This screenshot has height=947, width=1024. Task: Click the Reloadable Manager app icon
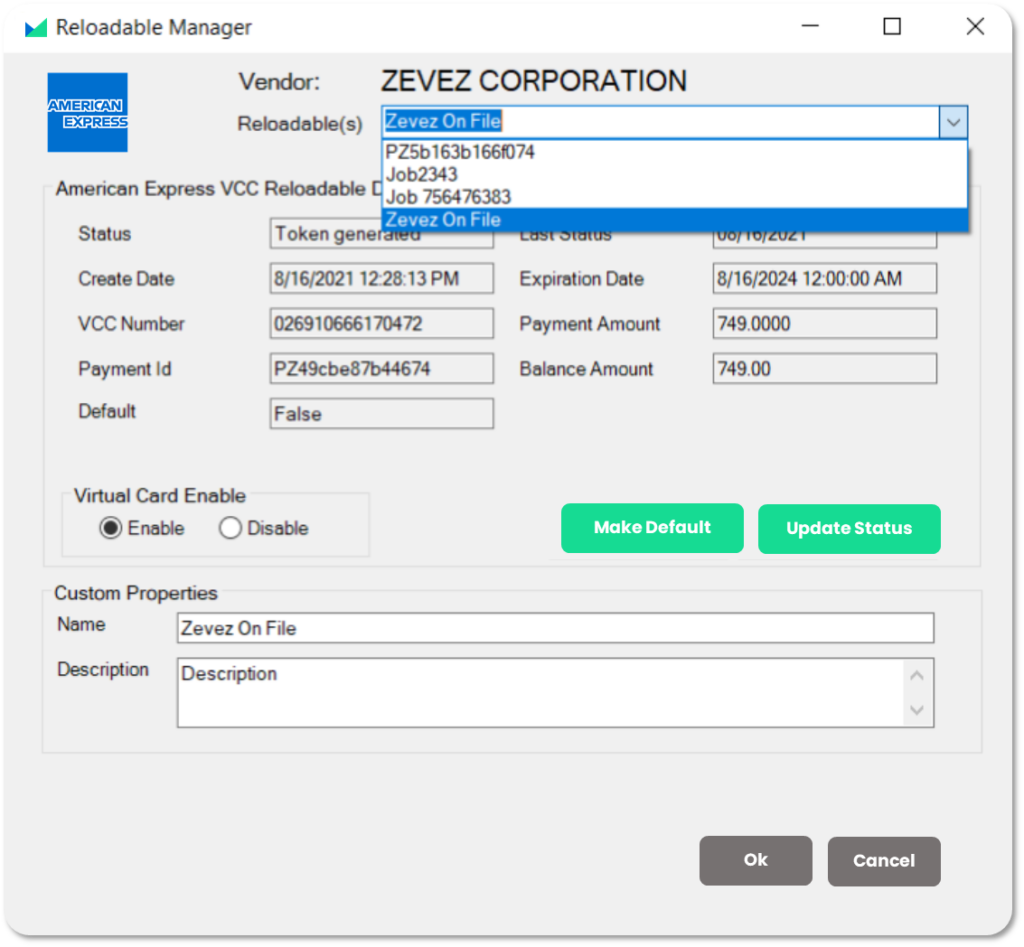[x=36, y=27]
